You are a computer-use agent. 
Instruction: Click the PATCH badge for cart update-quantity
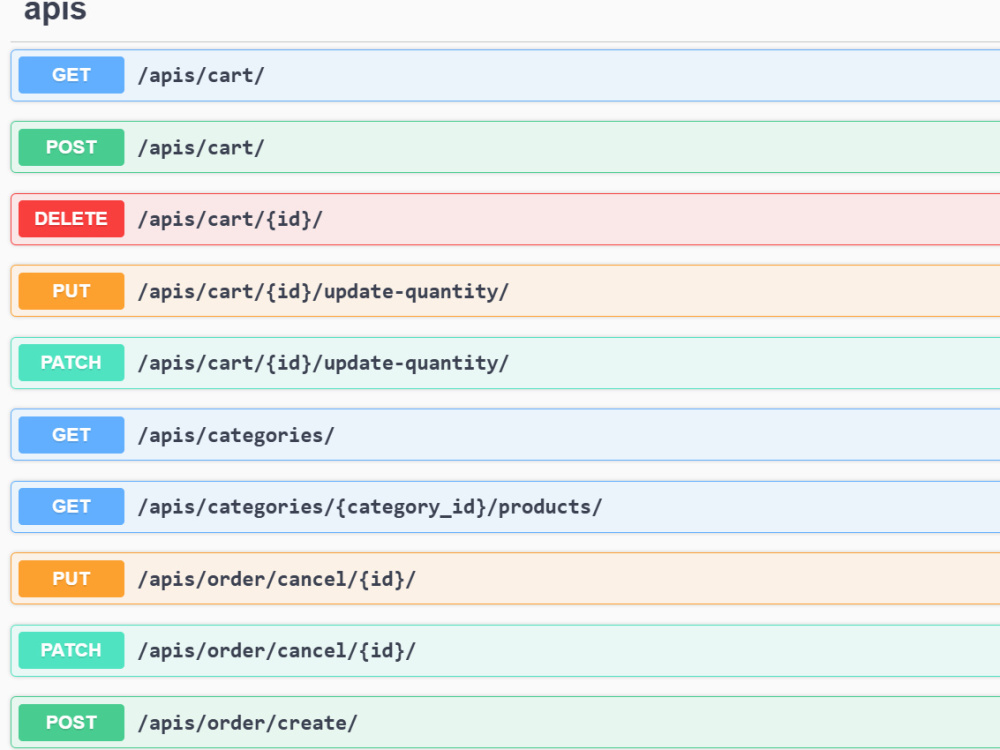coord(71,362)
